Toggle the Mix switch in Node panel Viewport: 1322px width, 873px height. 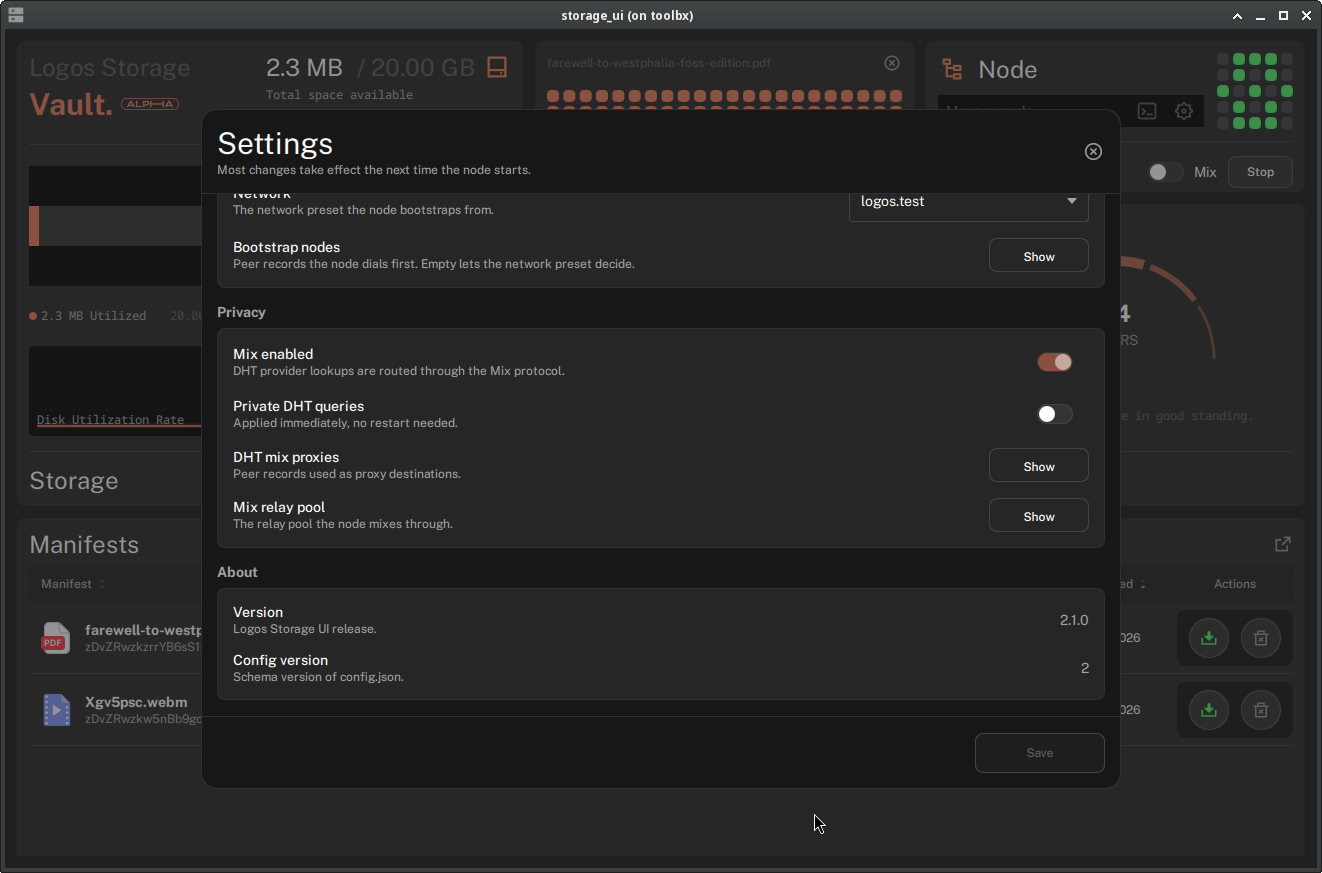click(x=1165, y=172)
